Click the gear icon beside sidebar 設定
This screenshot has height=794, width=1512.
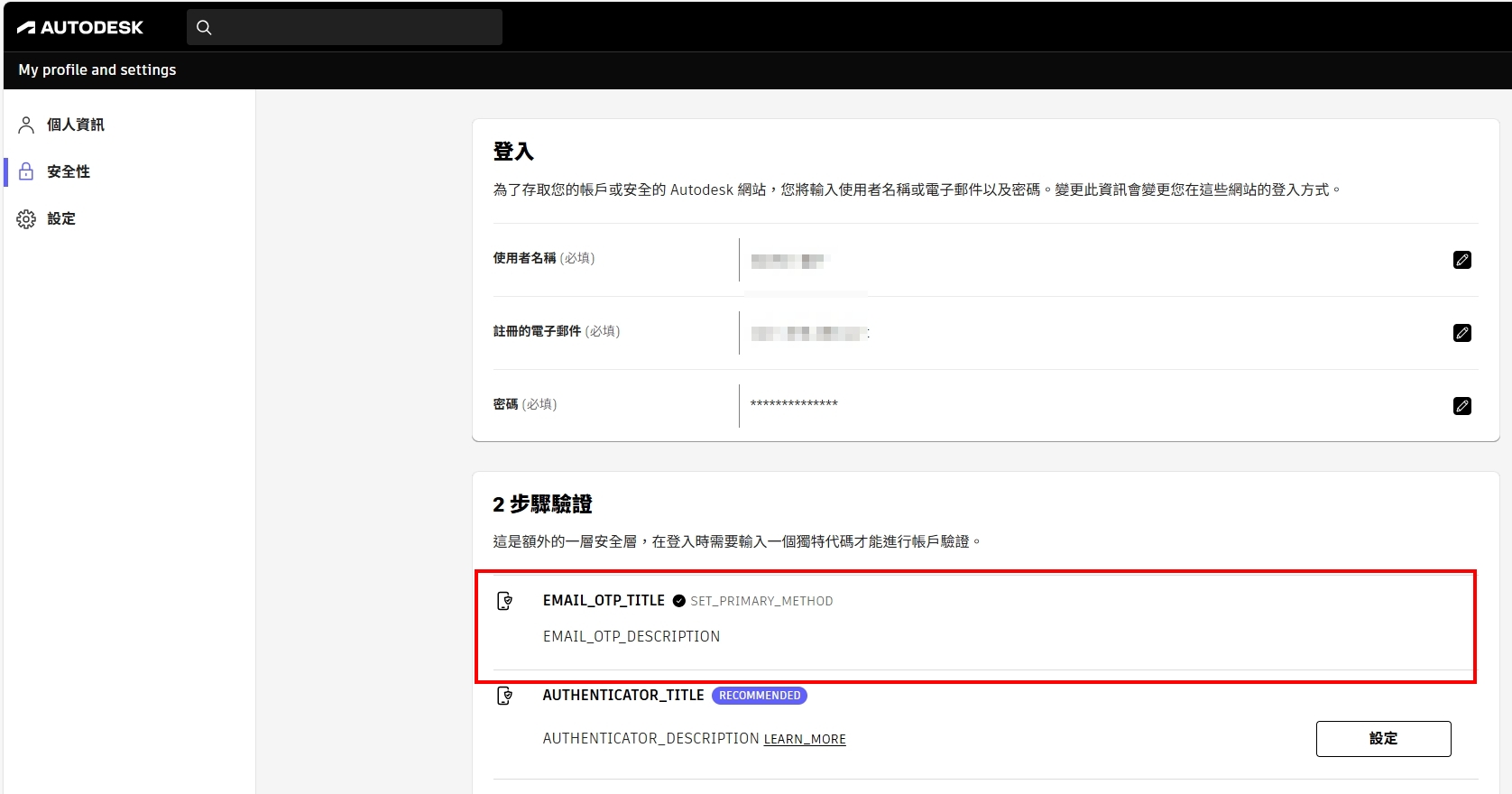26,218
